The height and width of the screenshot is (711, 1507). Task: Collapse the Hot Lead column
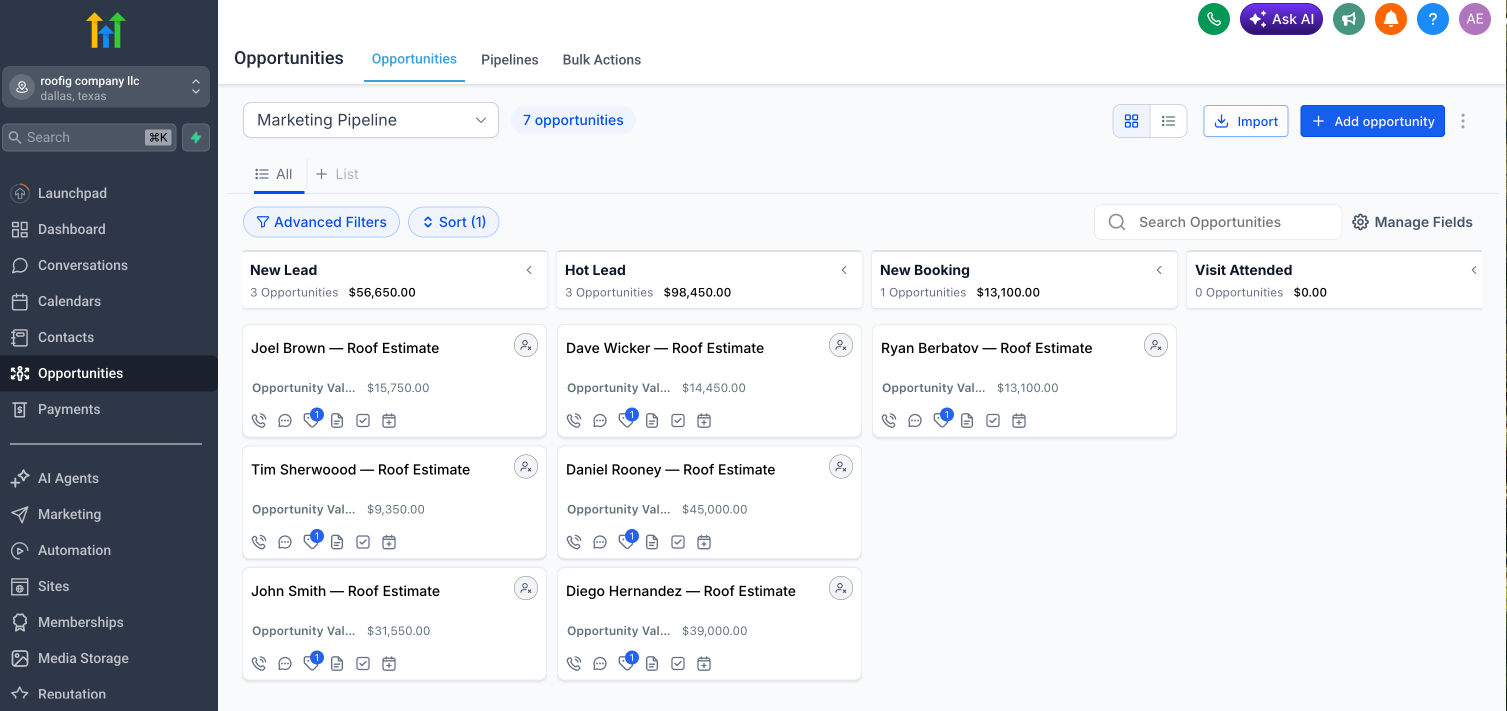click(x=843, y=270)
